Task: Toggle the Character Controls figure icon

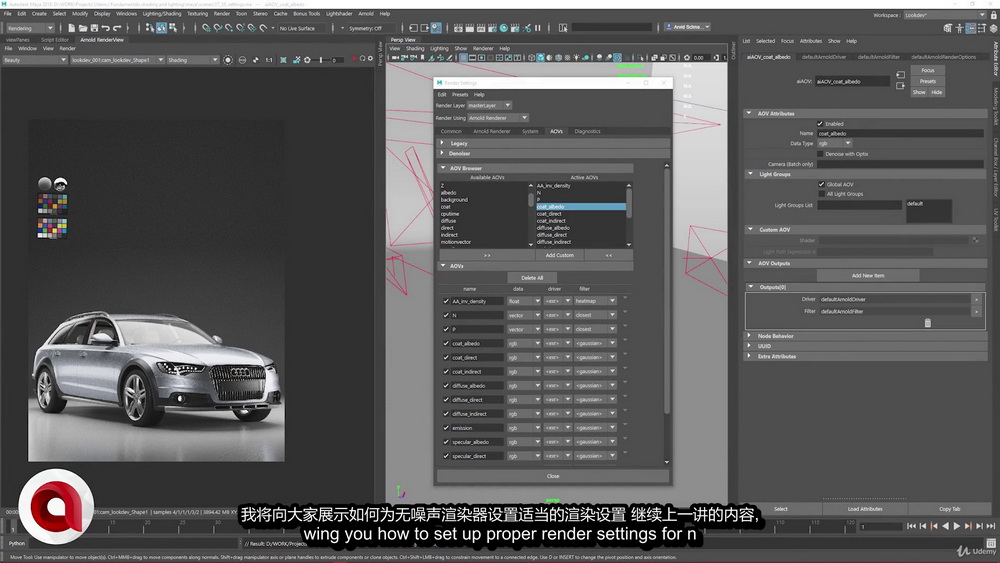Action: pyautogui.click(x=959, y=28)
